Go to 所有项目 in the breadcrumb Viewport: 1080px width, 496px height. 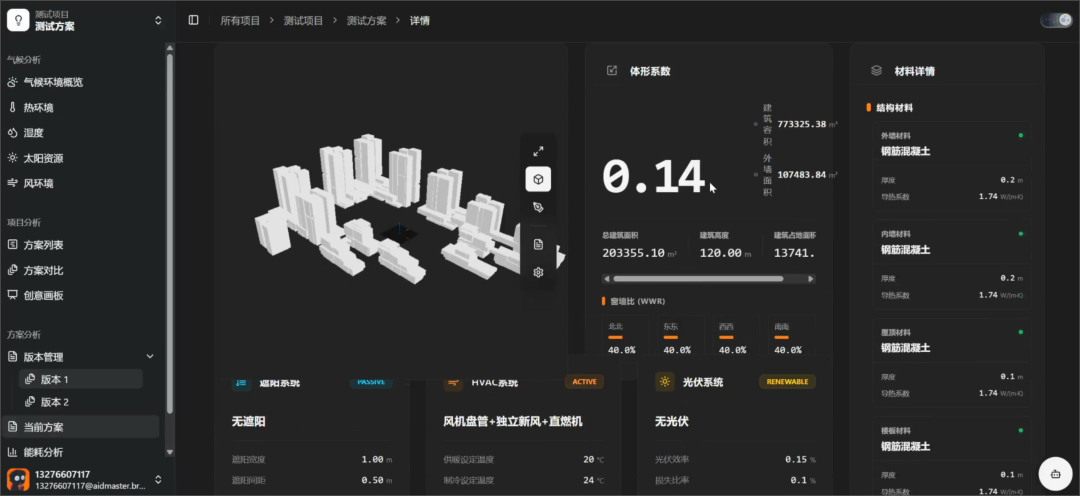click(x=240, y=21)
